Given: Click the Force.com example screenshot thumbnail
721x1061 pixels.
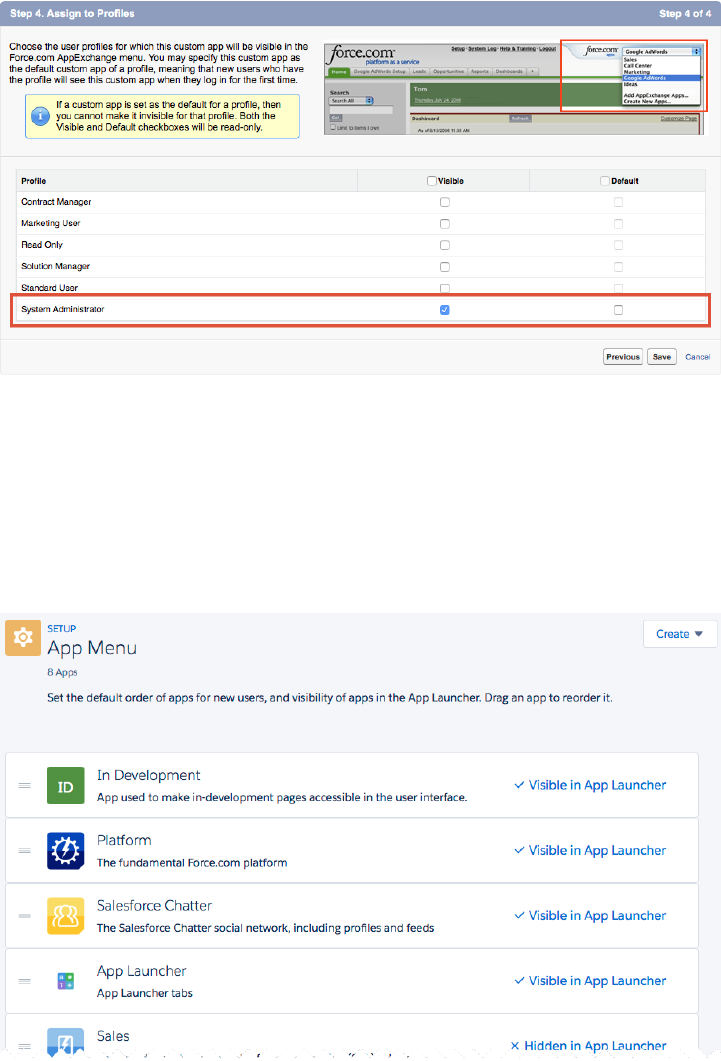Looking at the screenshot, I should coord(515,87).
